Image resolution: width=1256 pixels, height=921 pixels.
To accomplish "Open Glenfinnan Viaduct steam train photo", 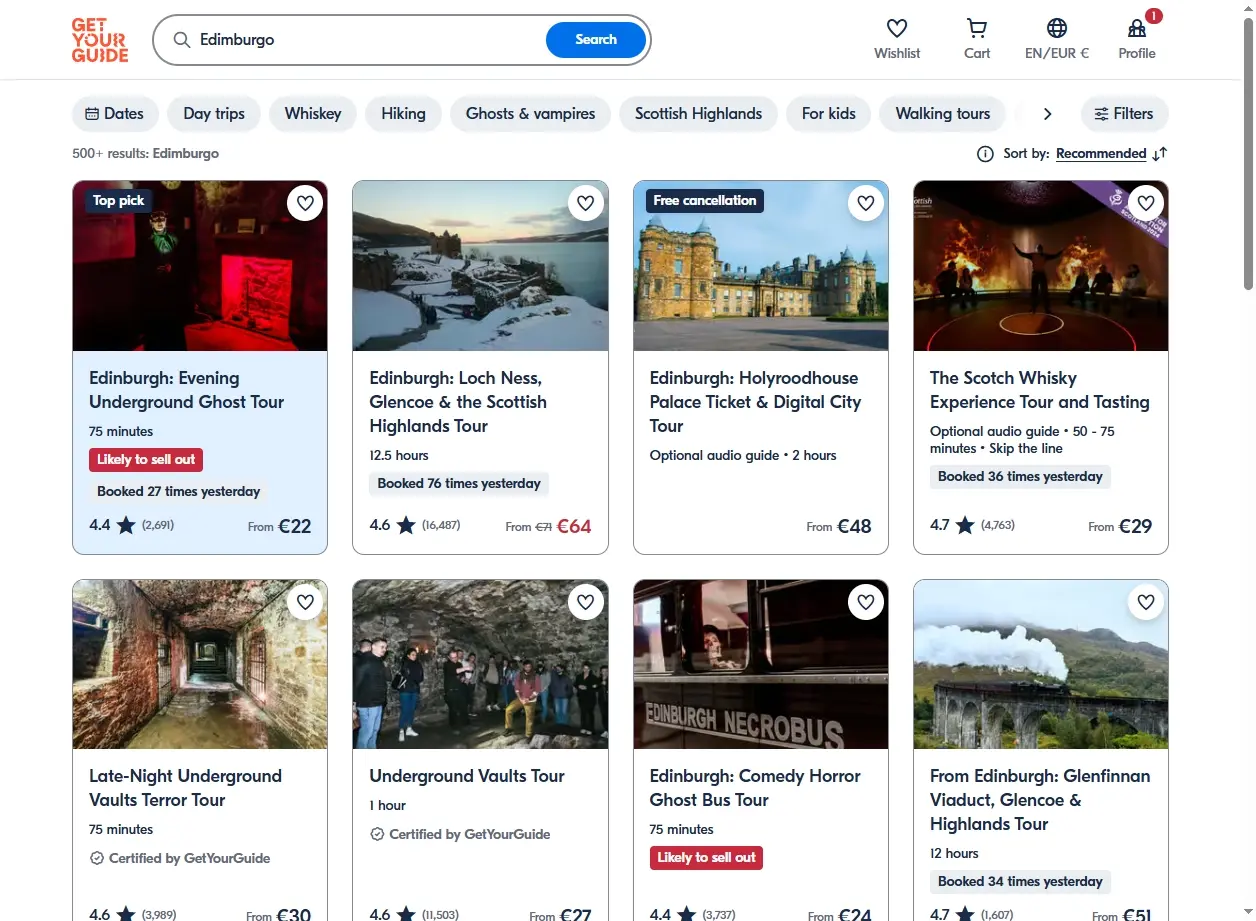I will point(1041,664).
